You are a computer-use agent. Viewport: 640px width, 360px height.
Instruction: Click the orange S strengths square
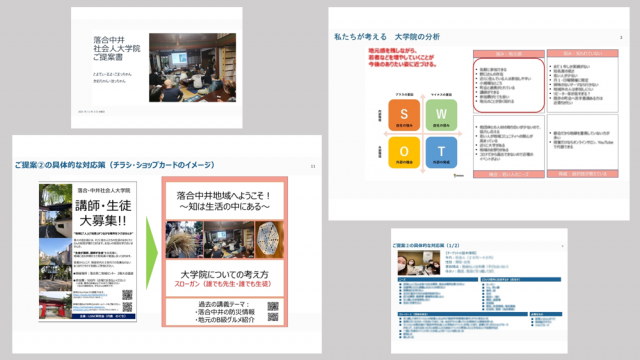coord(404,115)
